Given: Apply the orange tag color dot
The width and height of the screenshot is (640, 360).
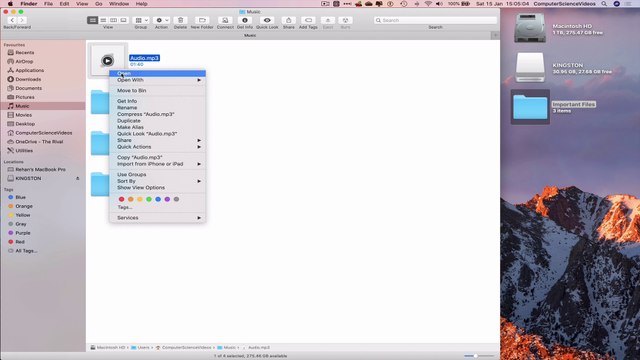Looking at the screenshot, I should (131, 199).
